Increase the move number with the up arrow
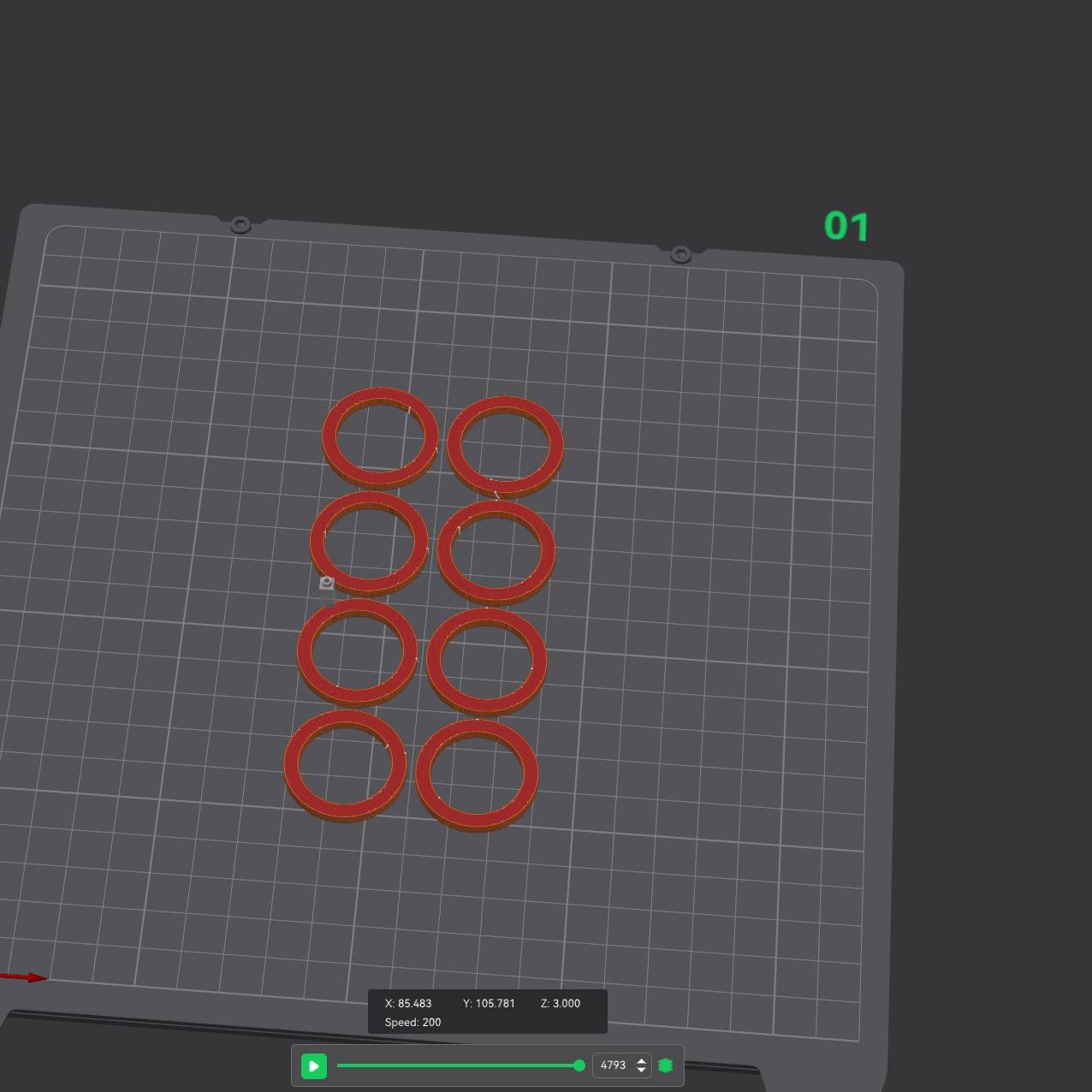 pyautogui.click(x=641, y=1060)
